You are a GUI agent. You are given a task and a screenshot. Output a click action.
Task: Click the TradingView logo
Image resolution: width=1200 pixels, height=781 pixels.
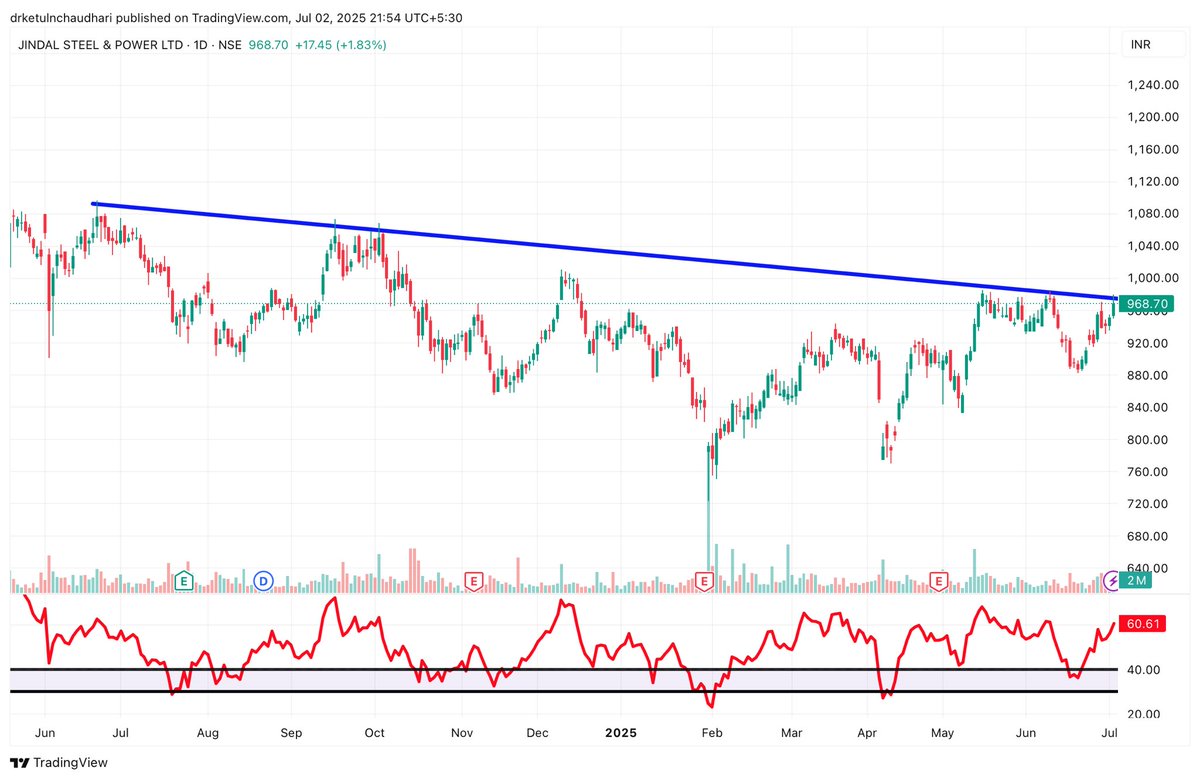point(60,762)
